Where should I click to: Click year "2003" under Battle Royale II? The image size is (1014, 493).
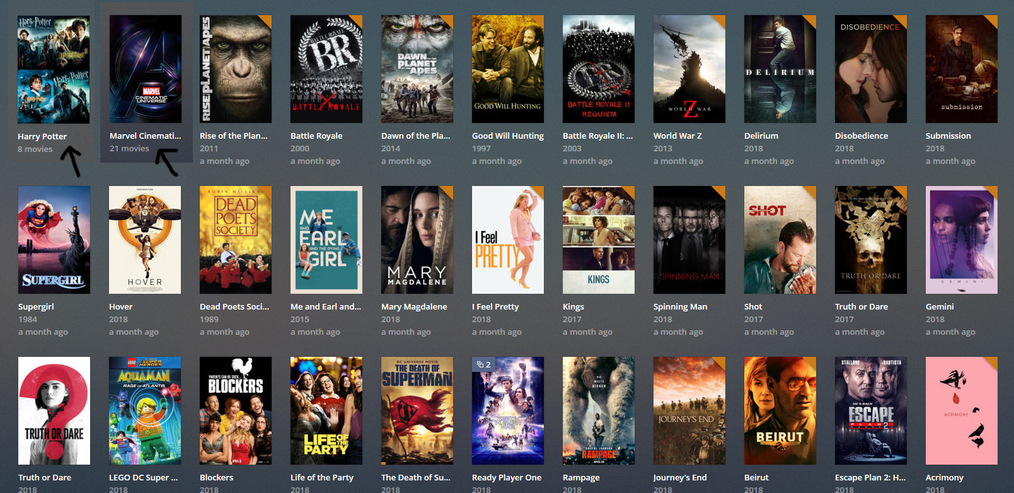point(572,149)
